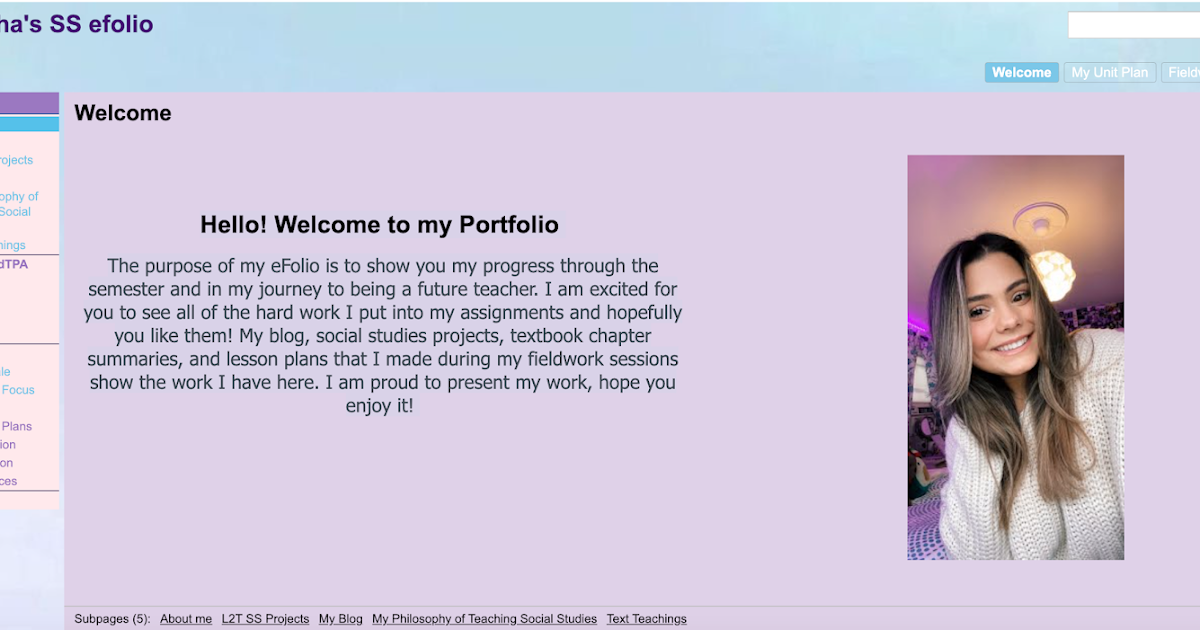The width and height of the screenshot is (1200, 630).
Task: Open the Philosophy of Teaching Social sidebar link
Action: pos(20,203)
